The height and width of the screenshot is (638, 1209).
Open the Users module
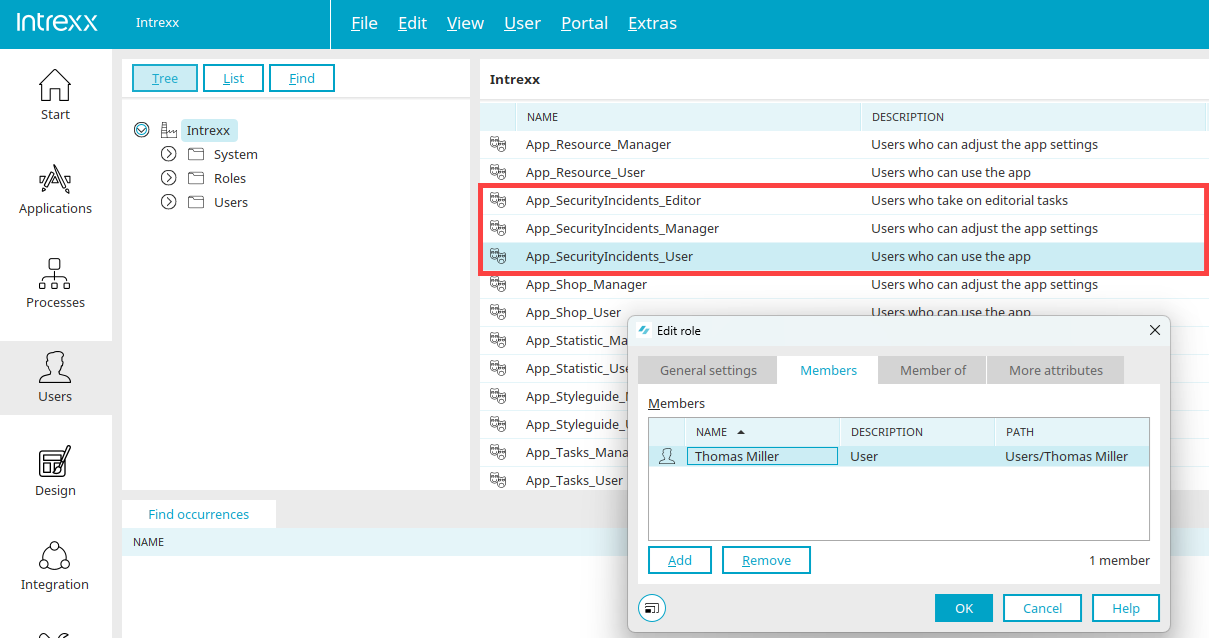[x=55, y=378]
